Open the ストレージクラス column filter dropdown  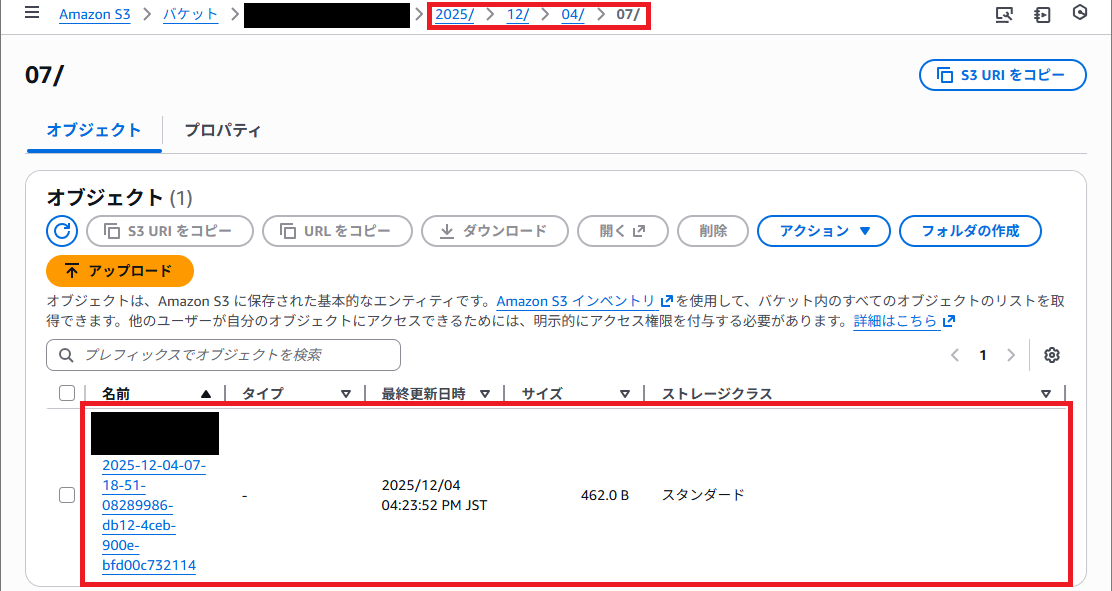(1047, 393)
